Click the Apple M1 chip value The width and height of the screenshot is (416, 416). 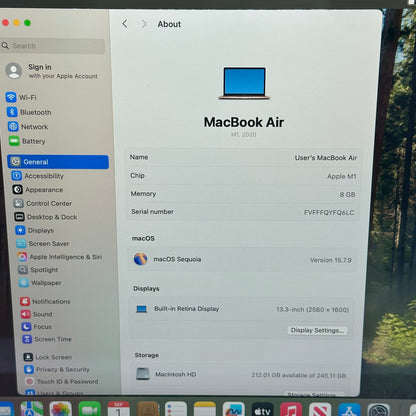click(x=342, y=176)
